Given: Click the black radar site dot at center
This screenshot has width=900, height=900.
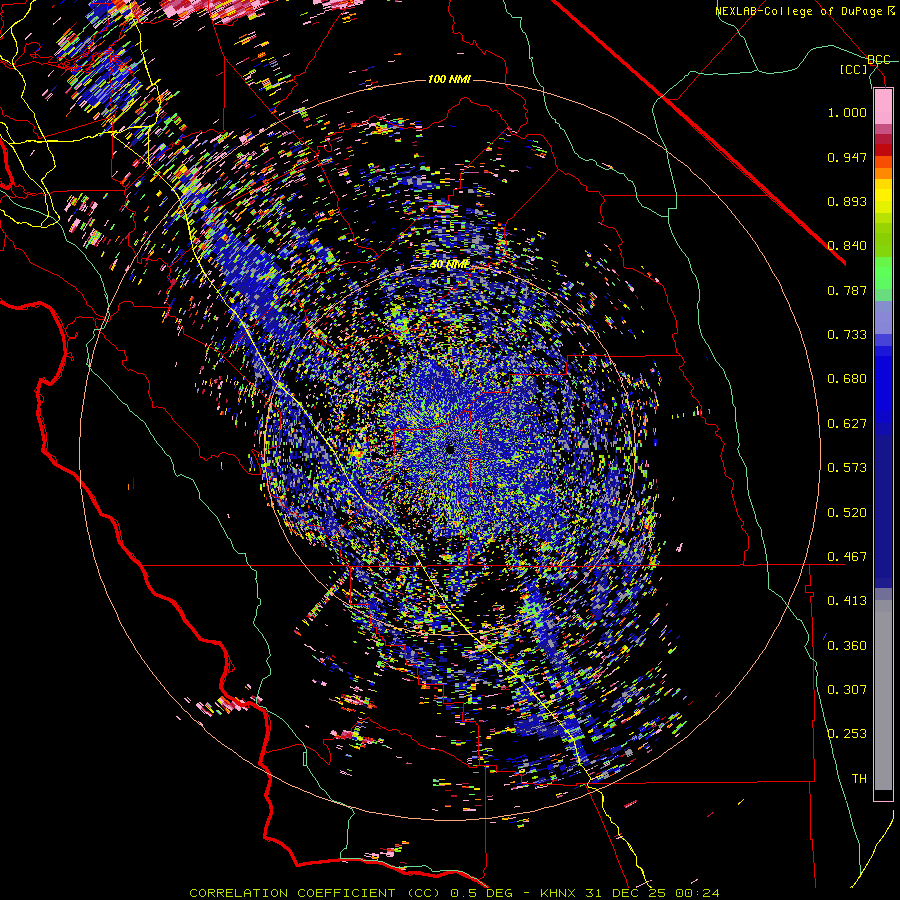Looking at the screenshot, I should click(451, 449).
